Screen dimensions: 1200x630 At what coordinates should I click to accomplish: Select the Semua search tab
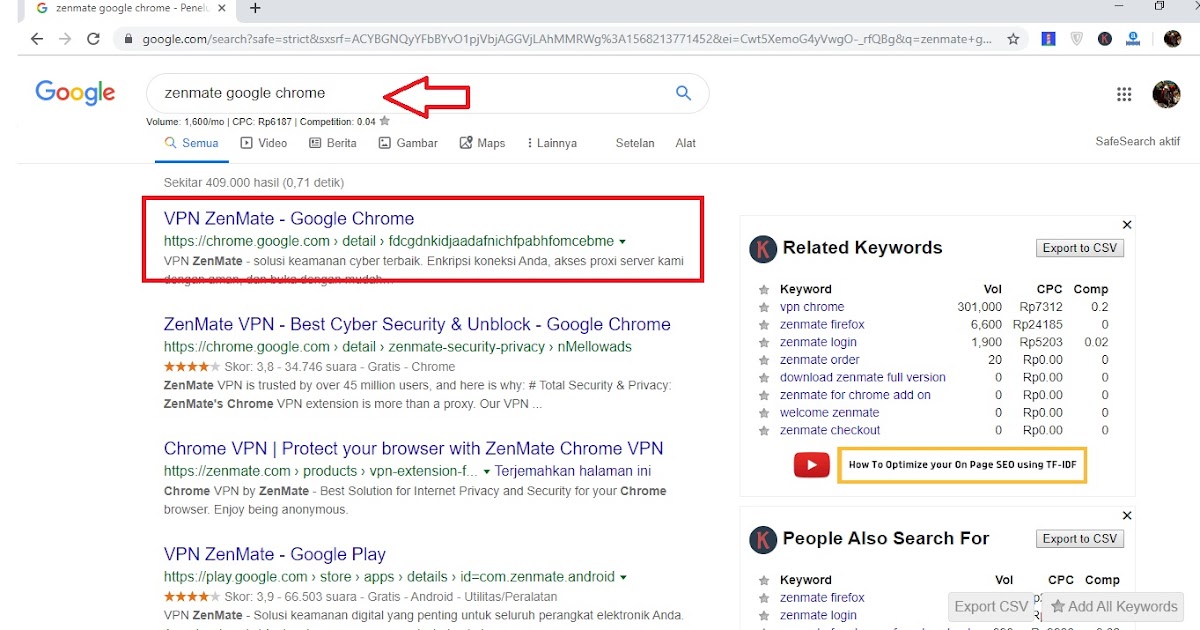pyautogui.click(x=192, y=143)
